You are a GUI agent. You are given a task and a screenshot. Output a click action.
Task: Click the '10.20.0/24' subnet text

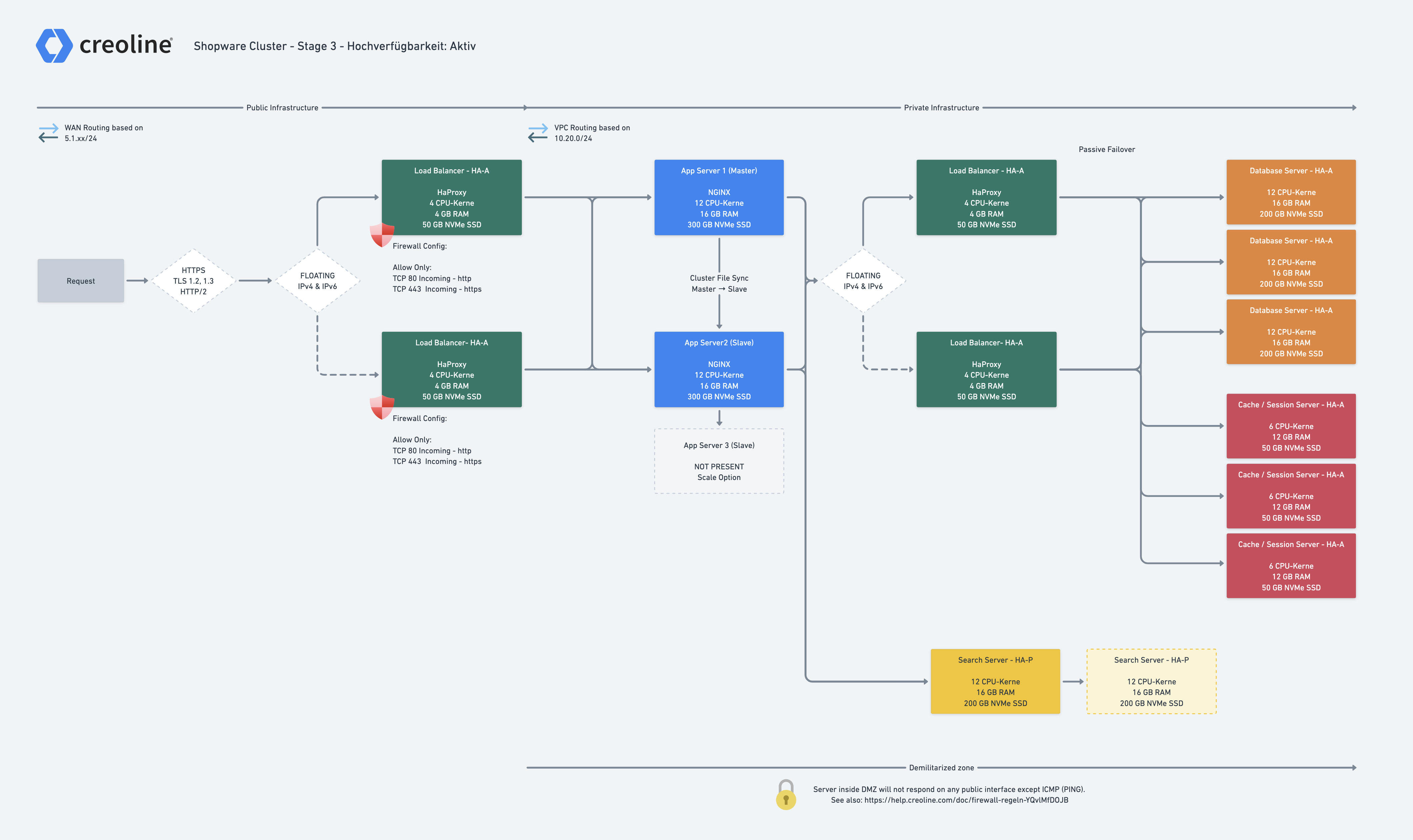573,139
